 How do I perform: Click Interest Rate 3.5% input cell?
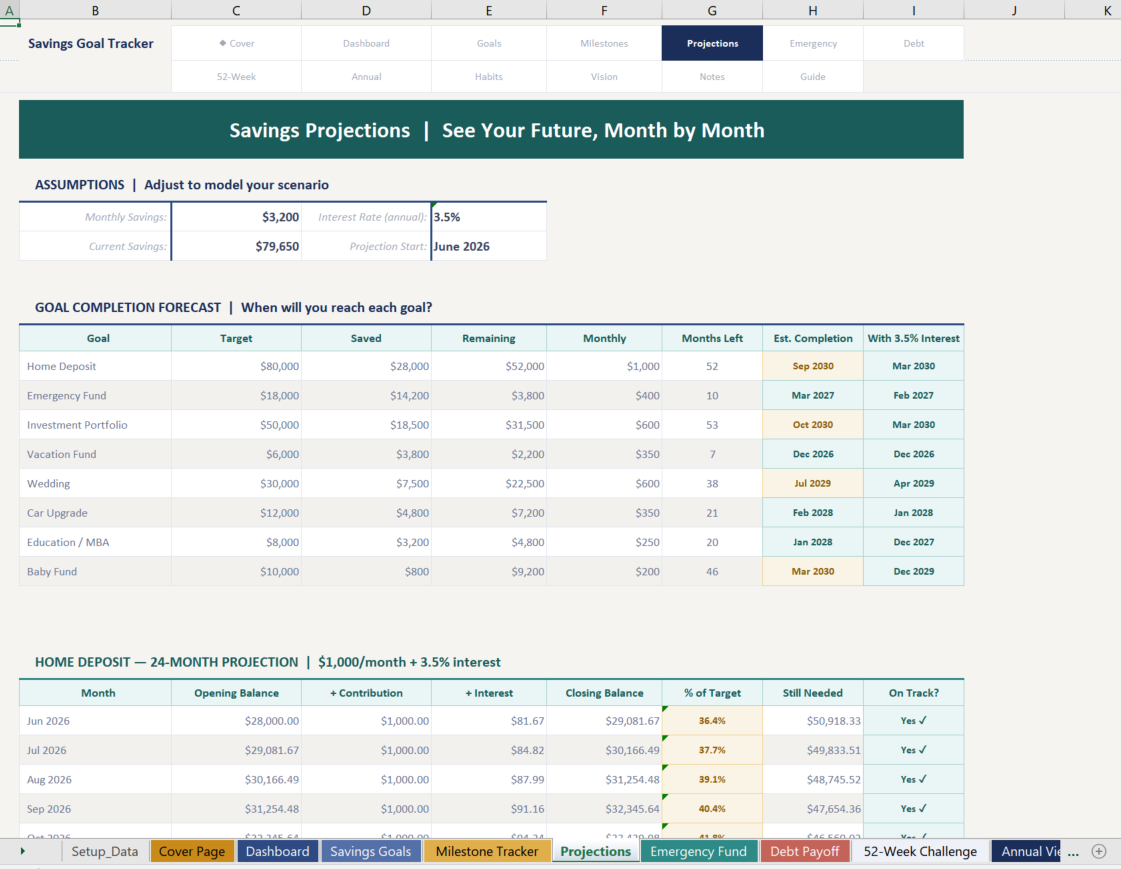click(489, 217)
